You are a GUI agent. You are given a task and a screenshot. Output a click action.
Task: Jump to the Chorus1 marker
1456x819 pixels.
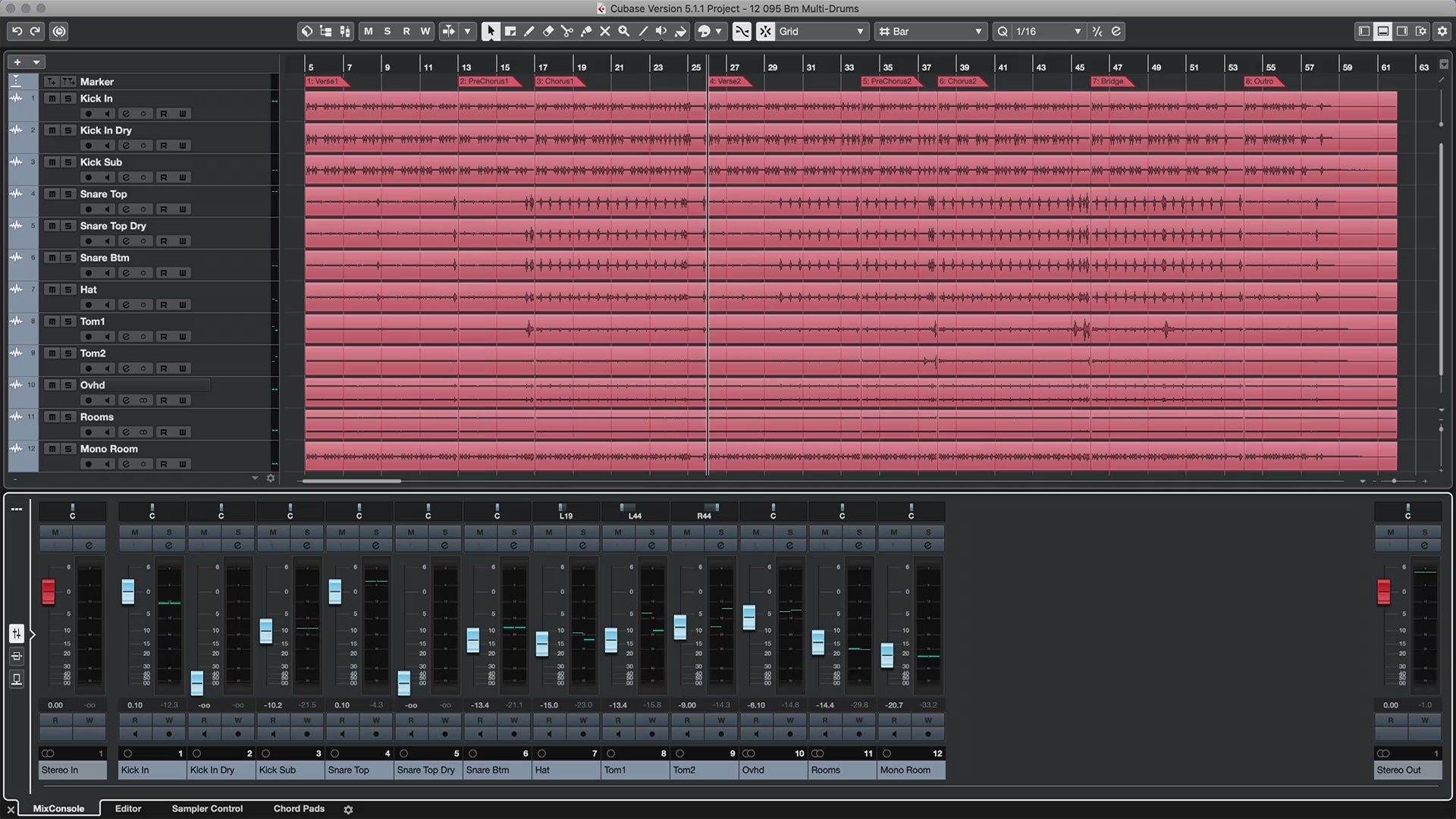pyautogui.click(x=559, y=81)
